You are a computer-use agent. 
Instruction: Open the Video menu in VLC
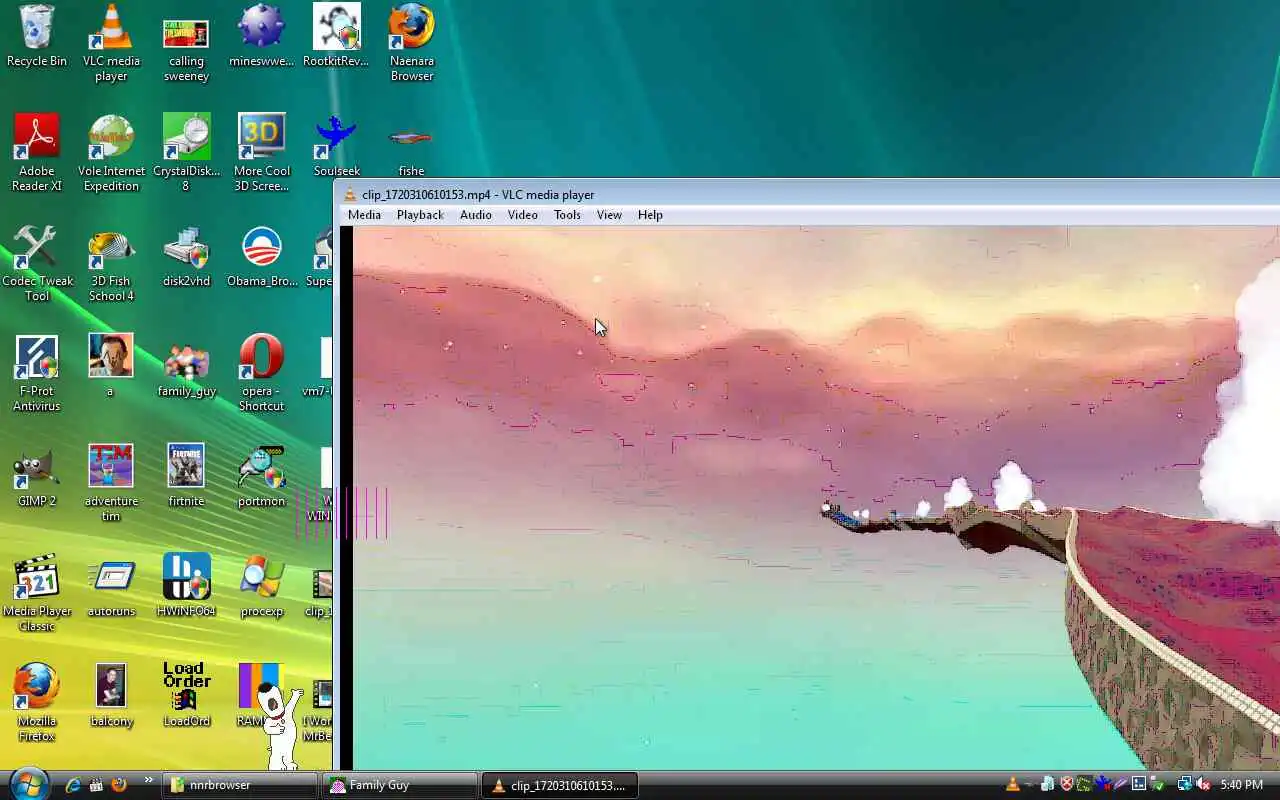pyautogui.click(x=522, y=215)
